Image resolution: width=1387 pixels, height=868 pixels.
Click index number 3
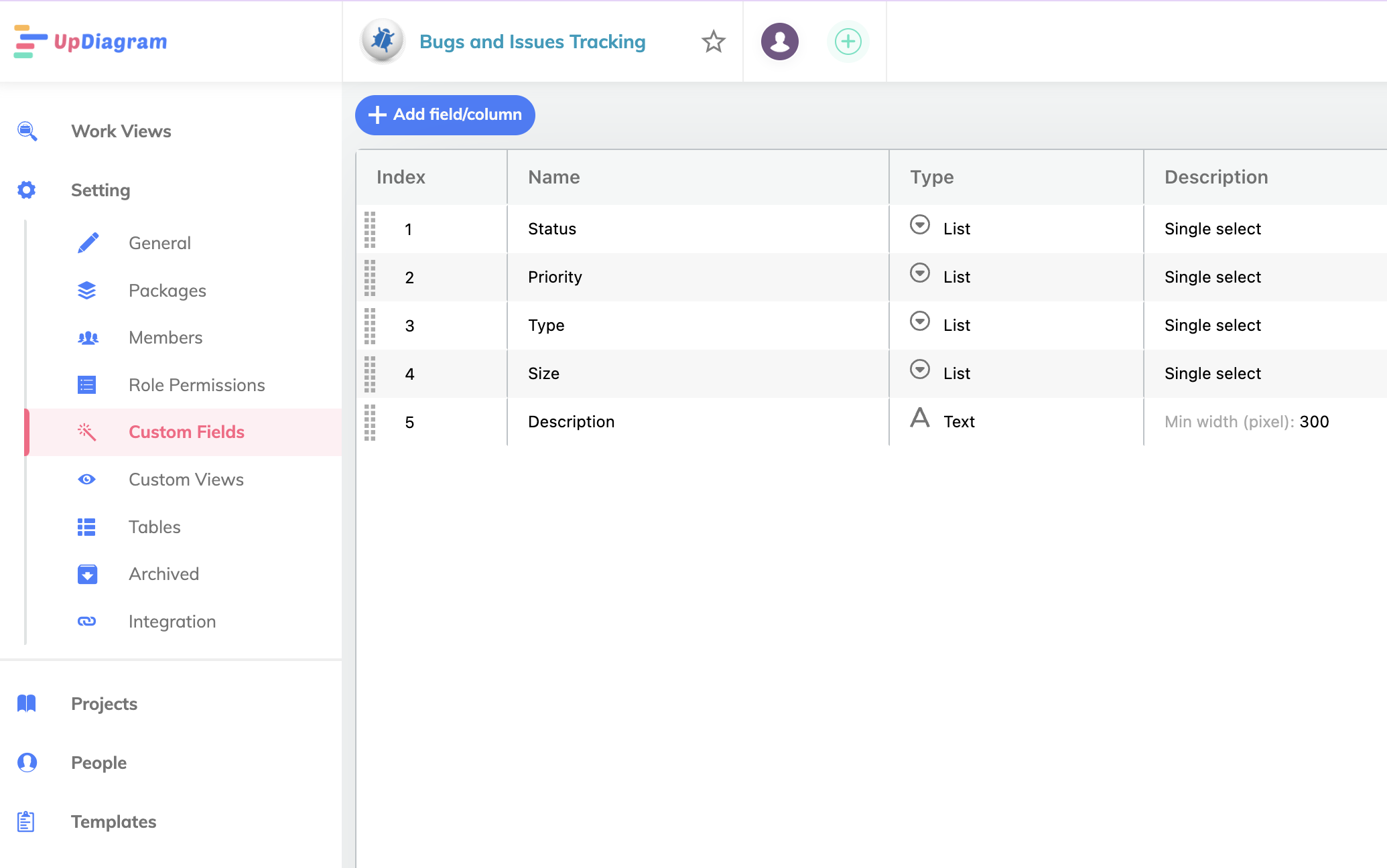410,326
